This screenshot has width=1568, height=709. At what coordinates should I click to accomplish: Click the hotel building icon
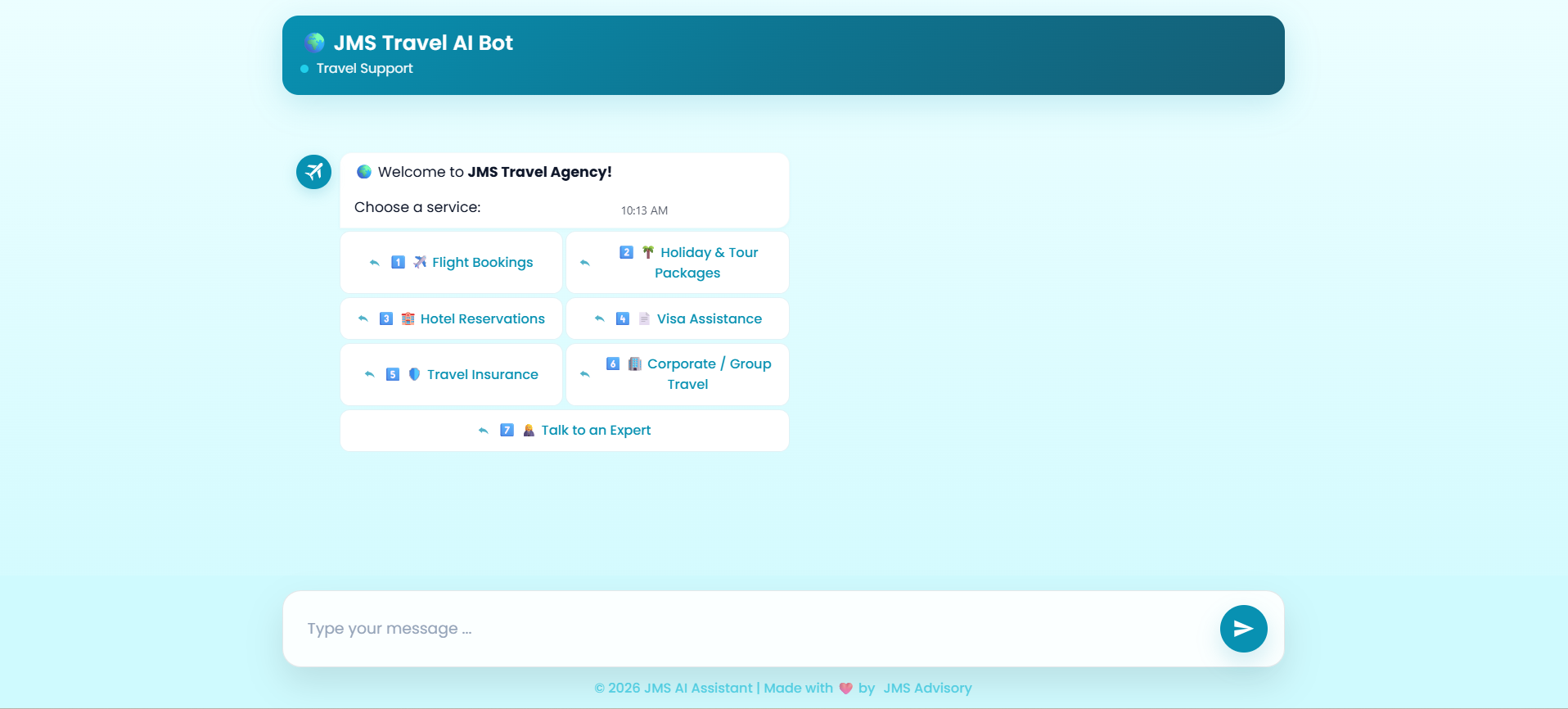[x=408, y=318]
